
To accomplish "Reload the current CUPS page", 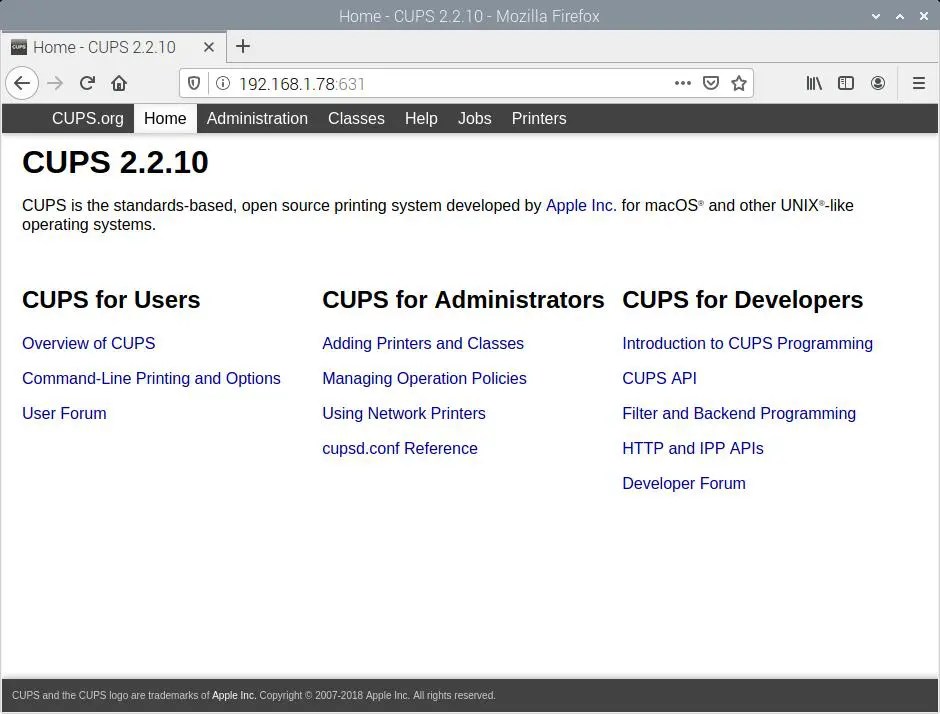I will pyautogui.click(x=88, y=83).
